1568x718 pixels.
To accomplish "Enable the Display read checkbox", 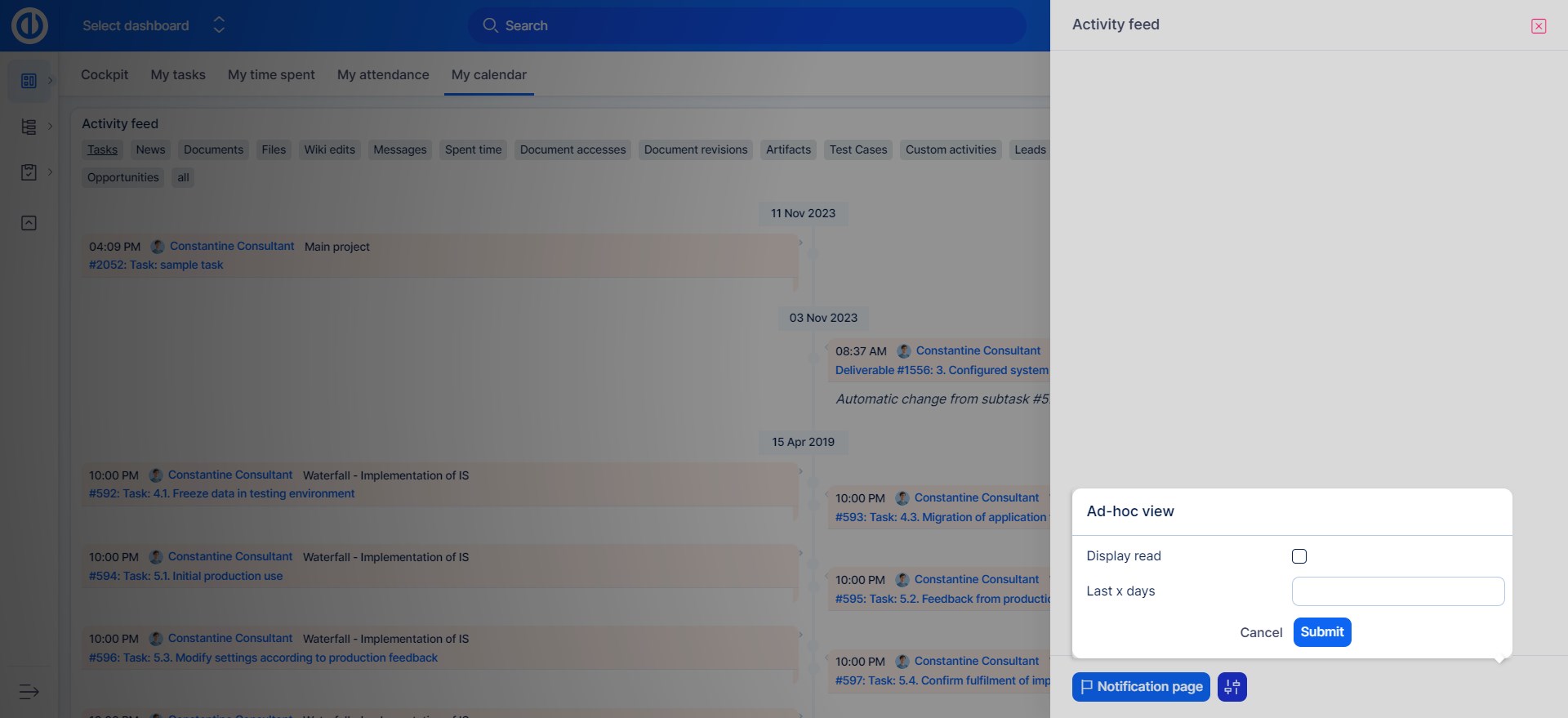I will click(x=1298, y=556).
